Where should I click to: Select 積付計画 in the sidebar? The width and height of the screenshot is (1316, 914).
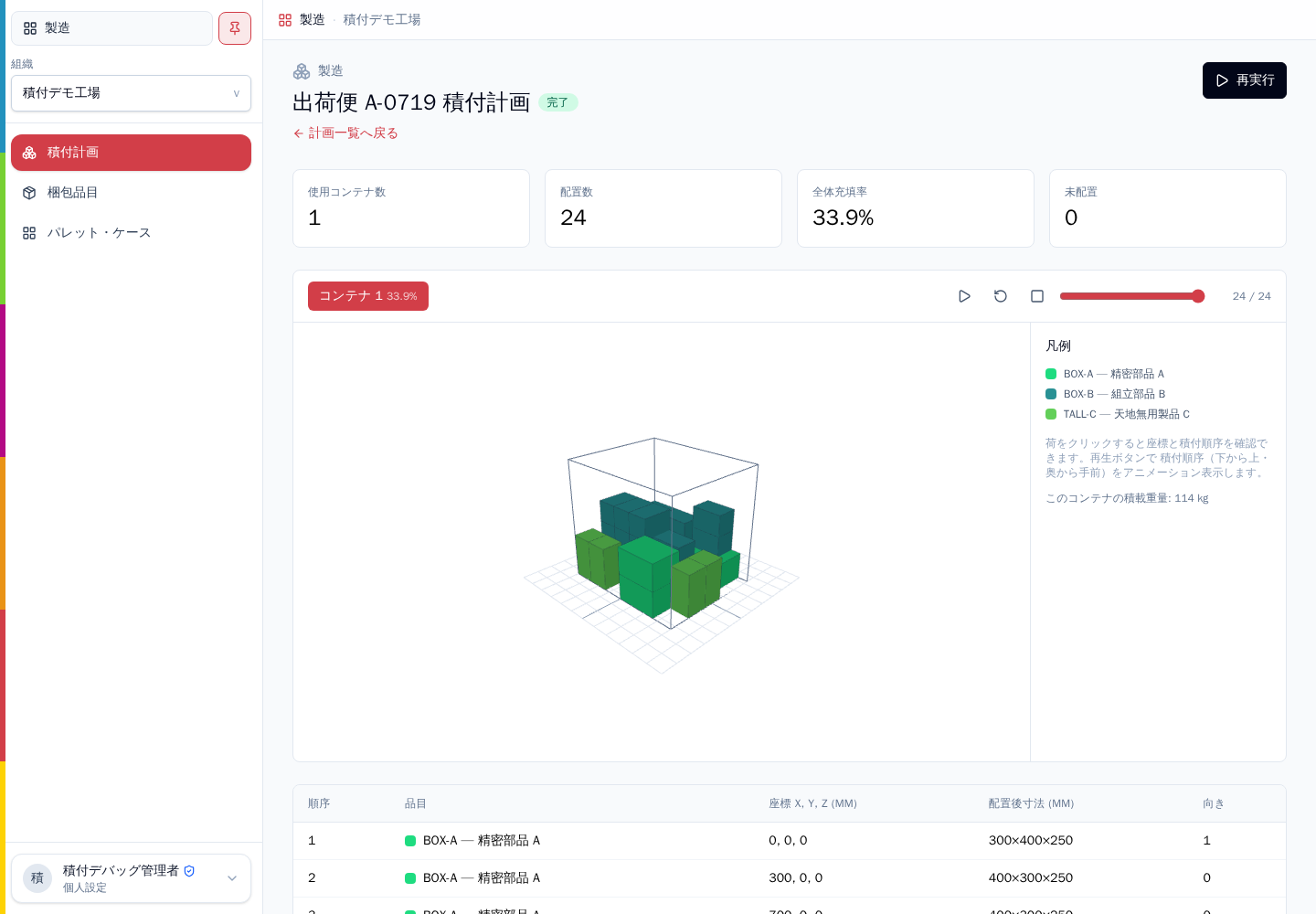pos(131,153)
